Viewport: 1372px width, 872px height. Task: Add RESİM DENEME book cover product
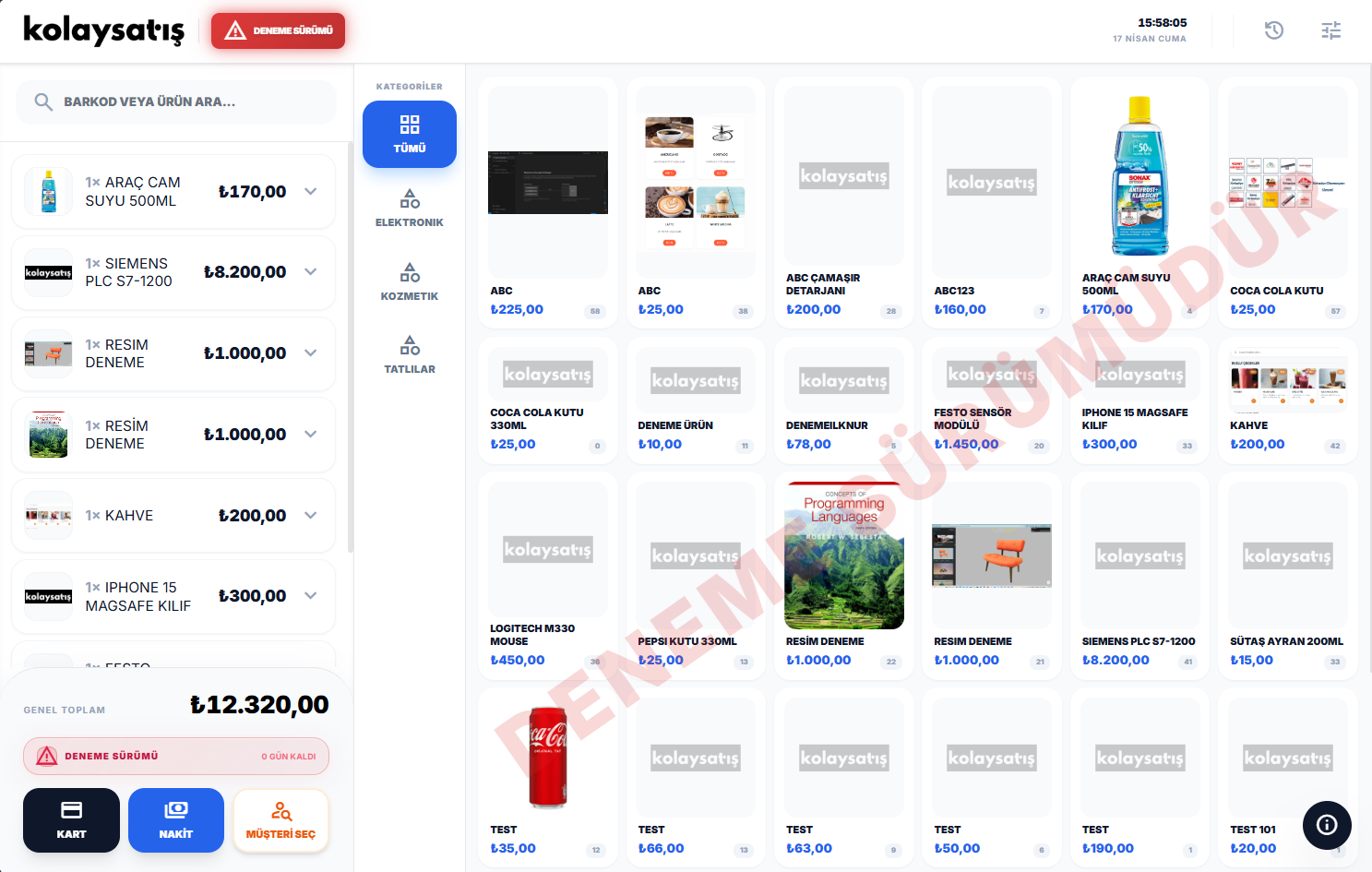(x=844, y=576)
